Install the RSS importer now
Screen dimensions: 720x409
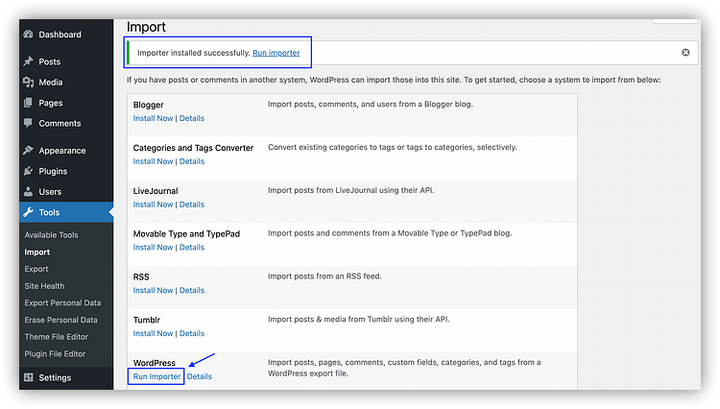point(153,290)
